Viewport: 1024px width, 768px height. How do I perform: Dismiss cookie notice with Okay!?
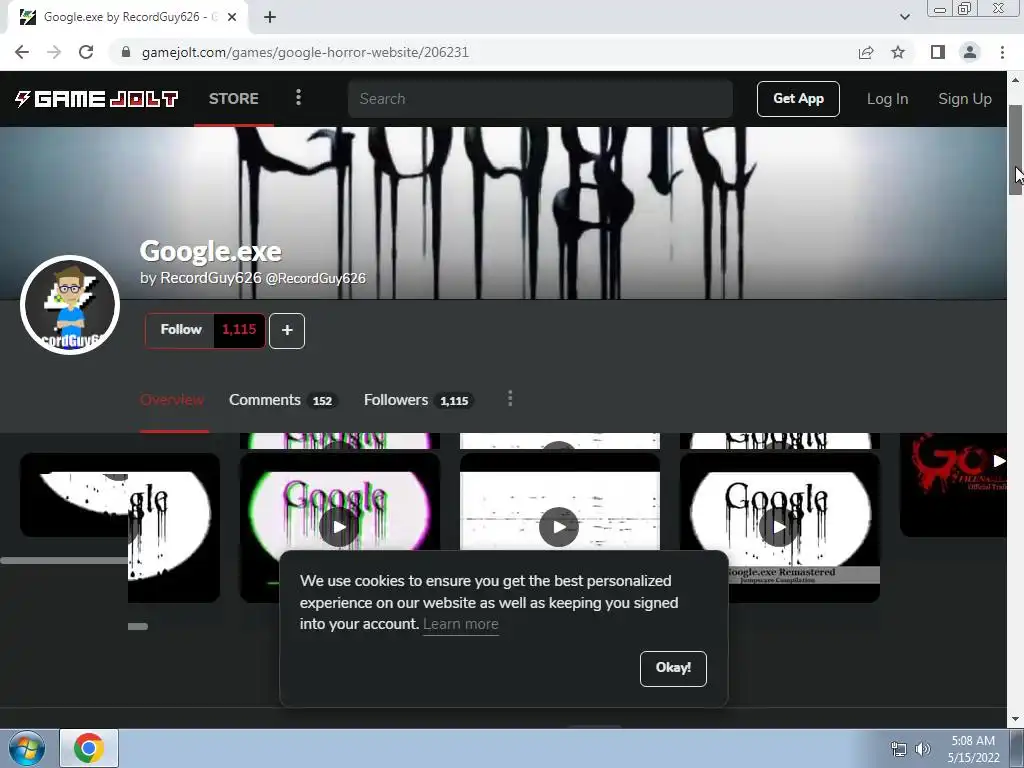pos(673,668)
